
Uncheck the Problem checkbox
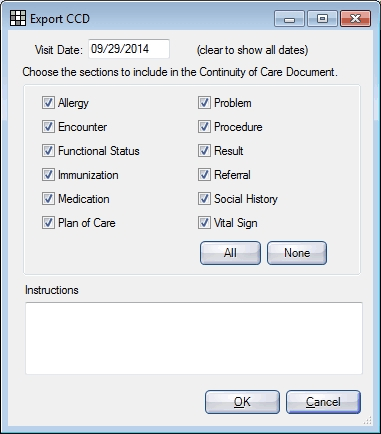click(x=204, y=103)
